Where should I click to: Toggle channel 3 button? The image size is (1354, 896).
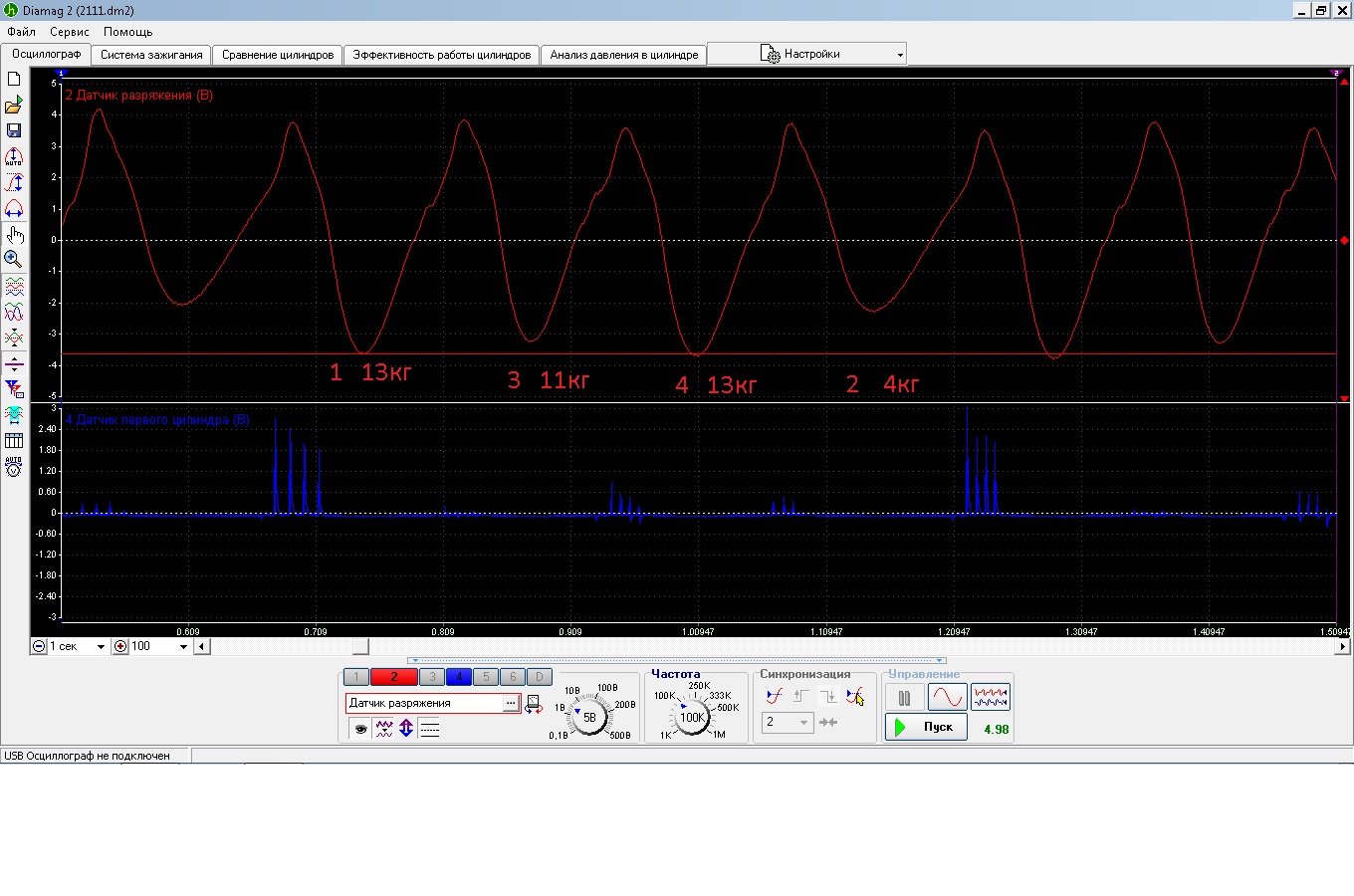[x=432, y=677]
